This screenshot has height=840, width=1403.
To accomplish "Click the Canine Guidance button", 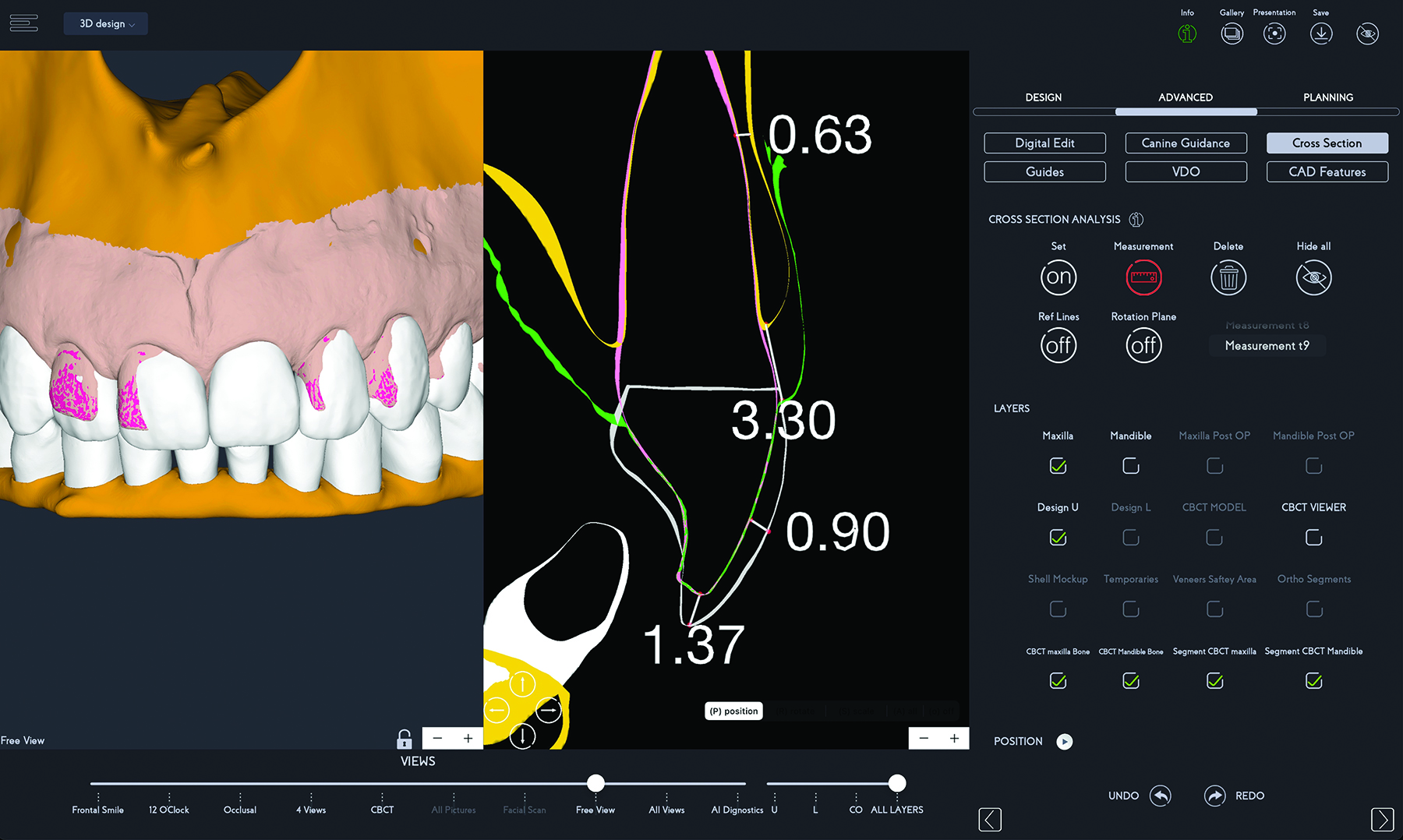I will [x=1186, y=143].
